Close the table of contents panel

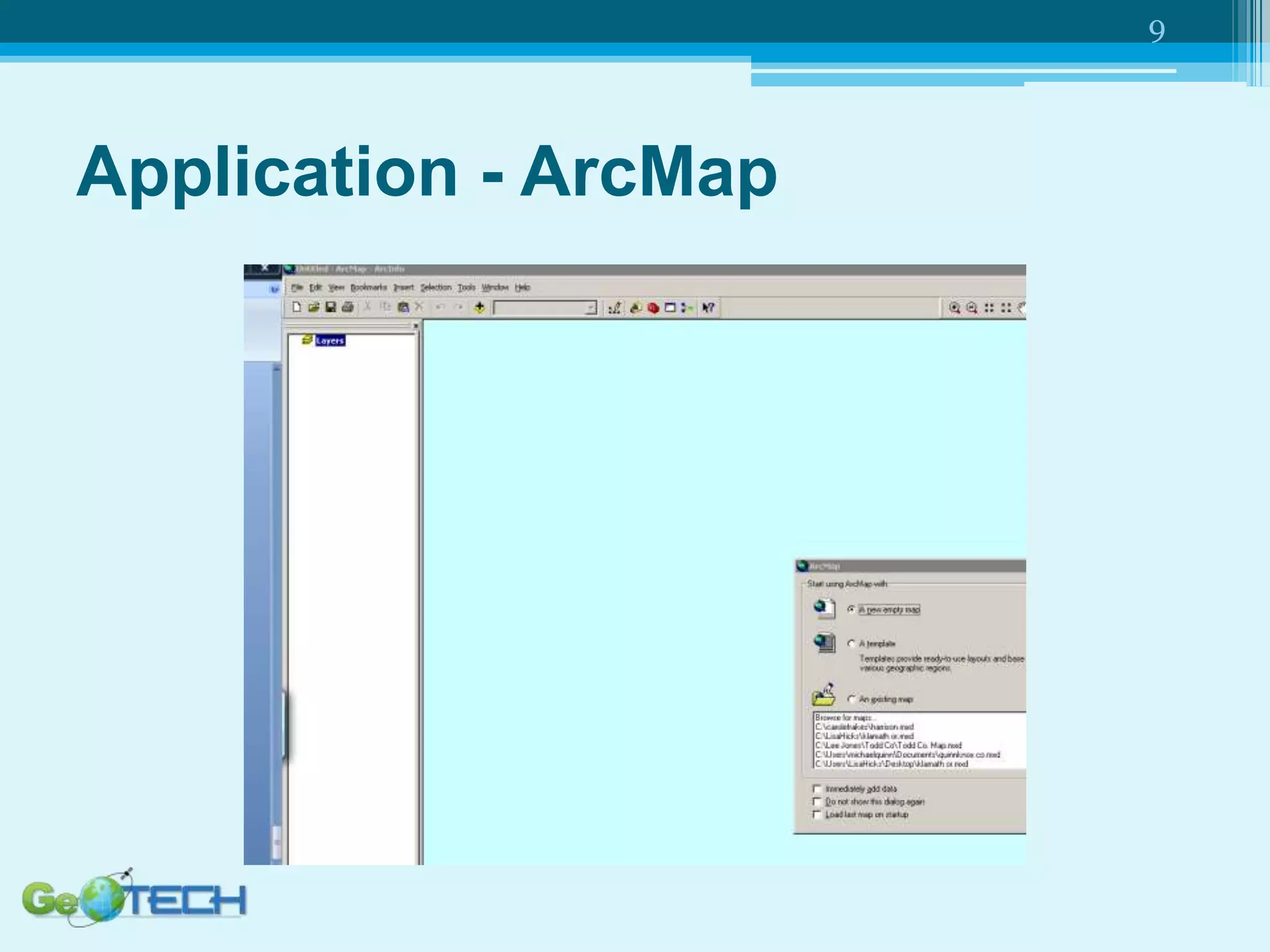click(x=416, y=325)
